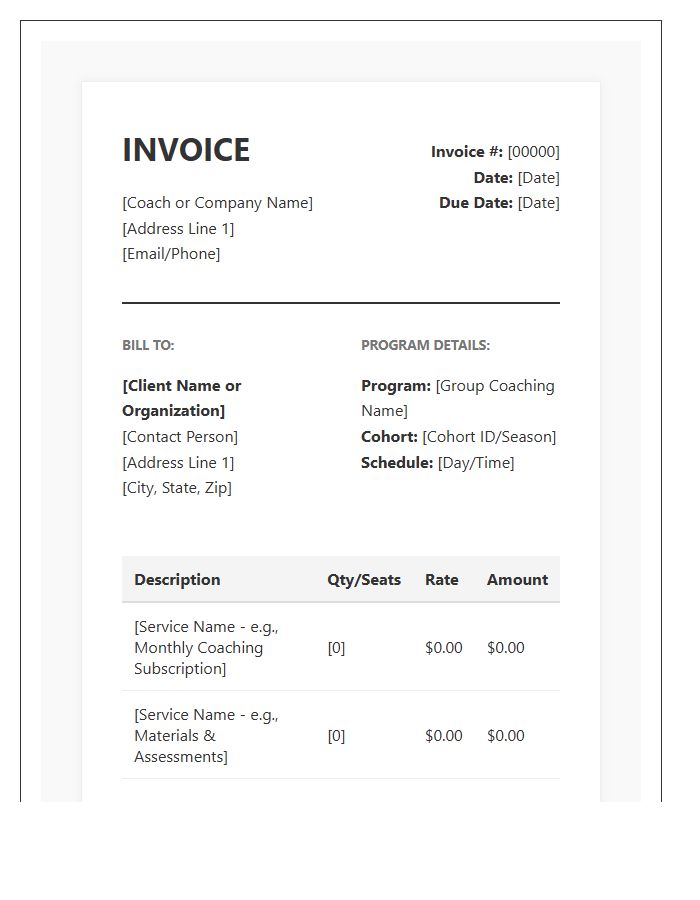Click the INVOICE heading
This screenshot has height=900, width=700.
tap(186, 150)
